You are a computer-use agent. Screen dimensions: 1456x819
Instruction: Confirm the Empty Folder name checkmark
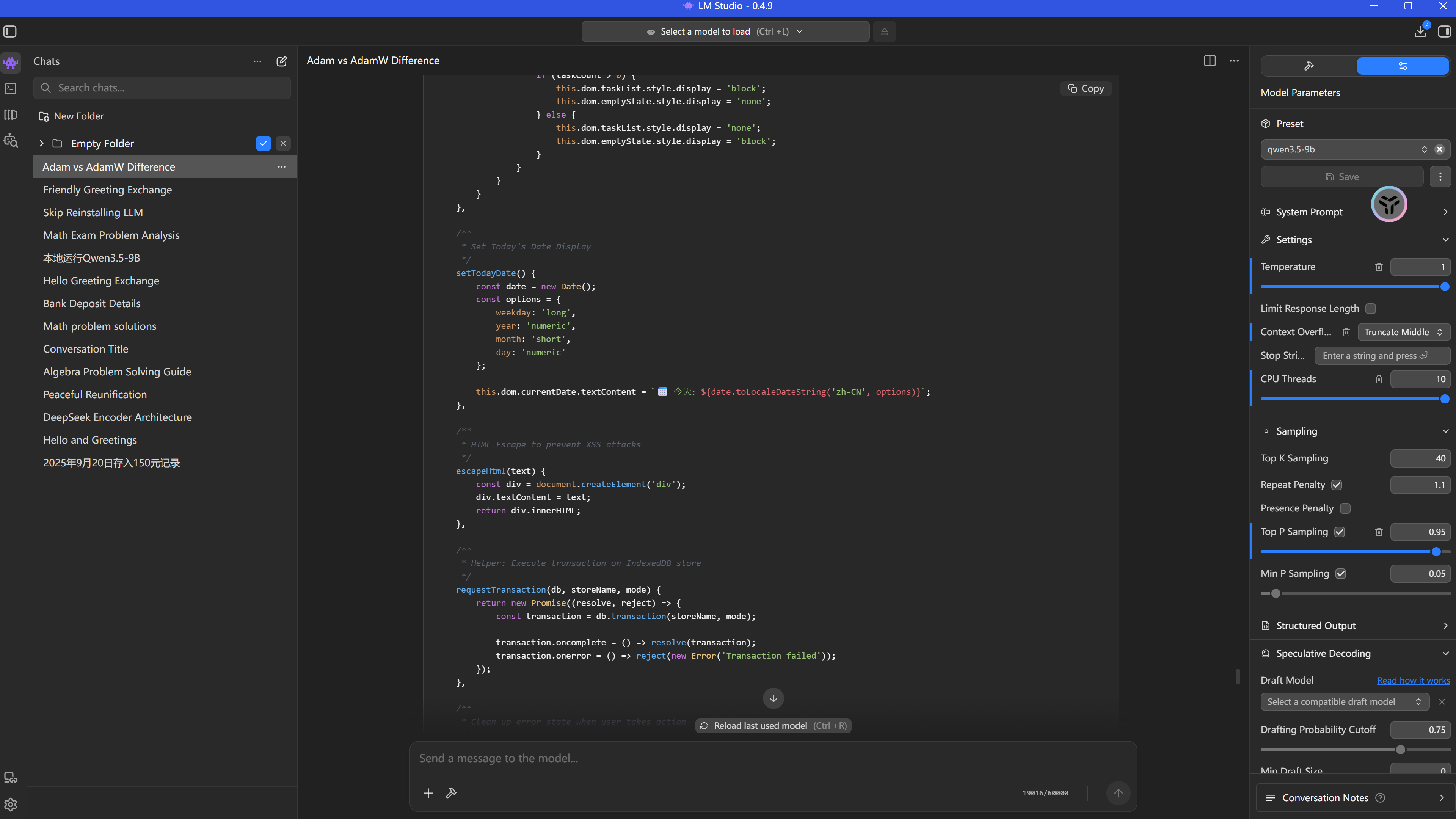tap(264, 144)
